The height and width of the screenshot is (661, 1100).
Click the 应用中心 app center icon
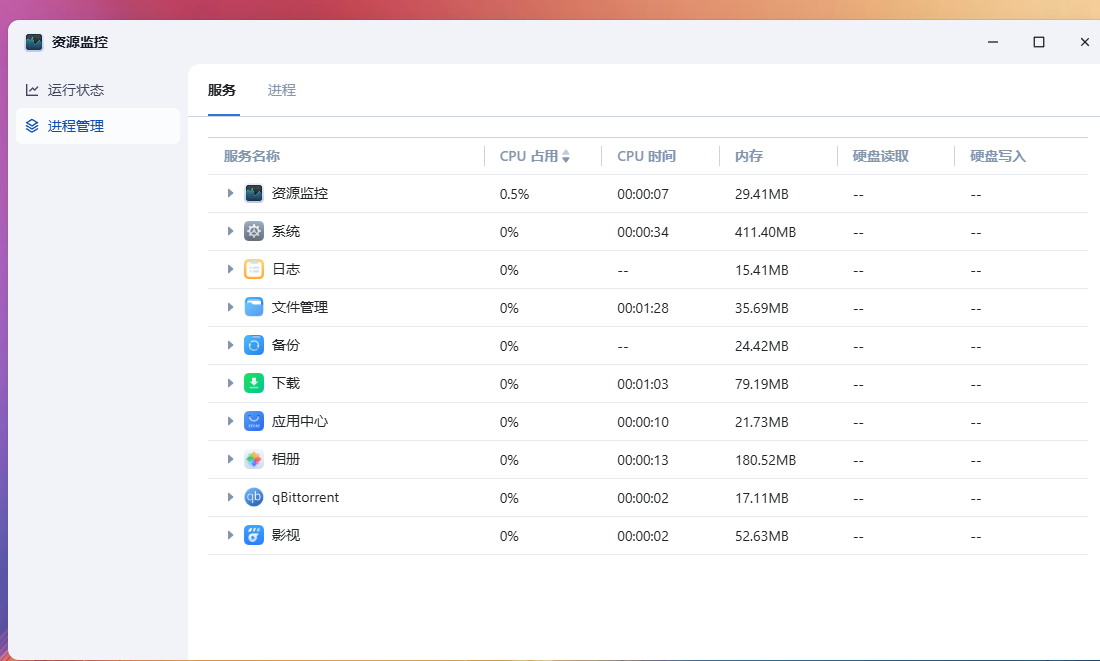(x=254, y=421)
